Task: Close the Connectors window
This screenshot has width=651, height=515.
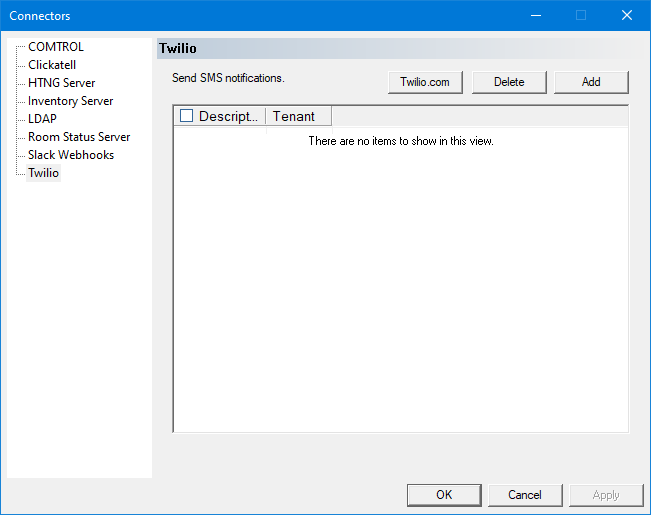Action: pyautogui.click(x=627, y=15)
